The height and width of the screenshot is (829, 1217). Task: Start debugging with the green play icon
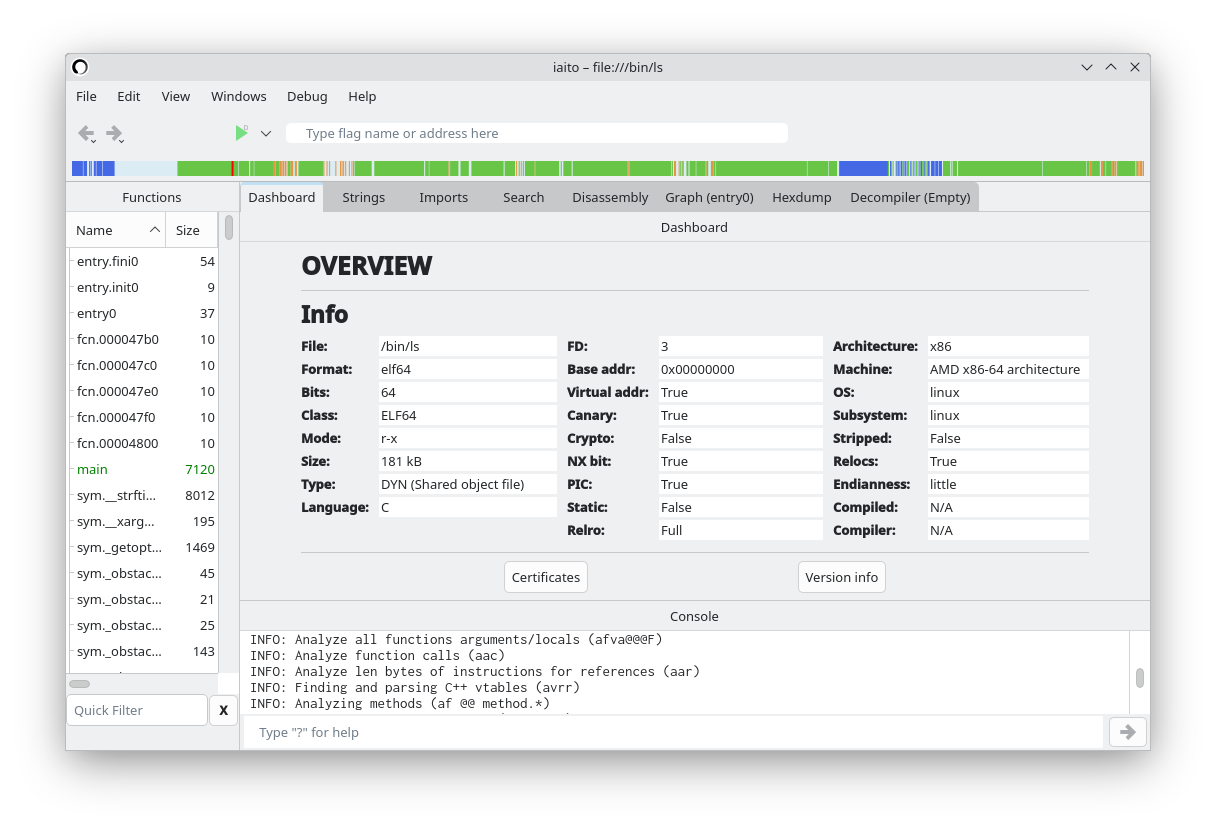click(241, 133)
